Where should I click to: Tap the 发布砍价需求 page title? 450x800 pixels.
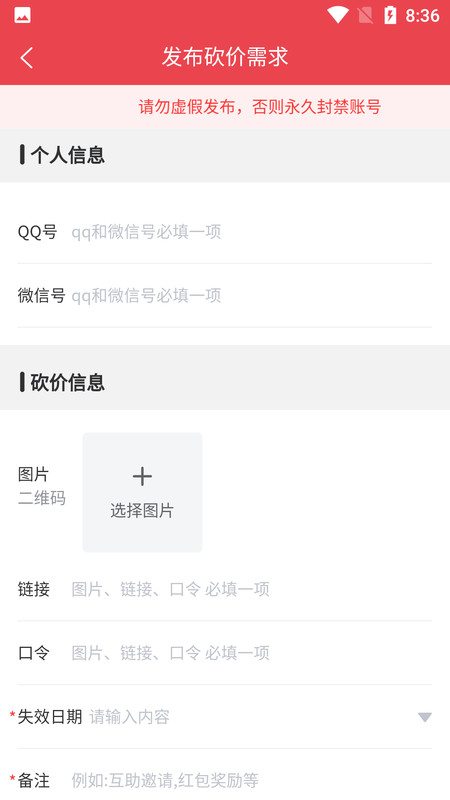[225, 57]
